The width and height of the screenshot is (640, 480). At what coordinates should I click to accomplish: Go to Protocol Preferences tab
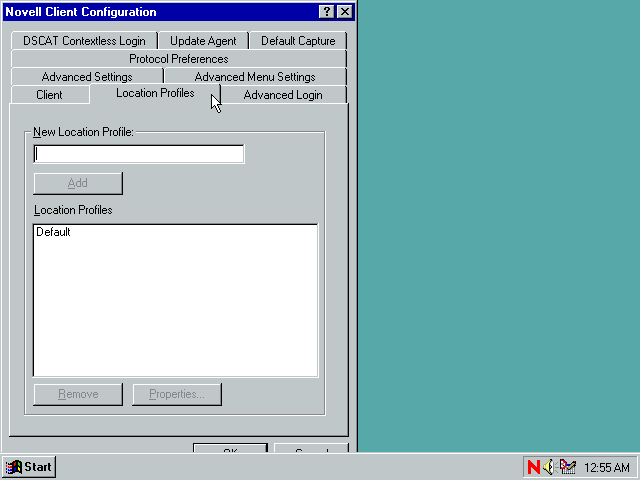(179, 59)
